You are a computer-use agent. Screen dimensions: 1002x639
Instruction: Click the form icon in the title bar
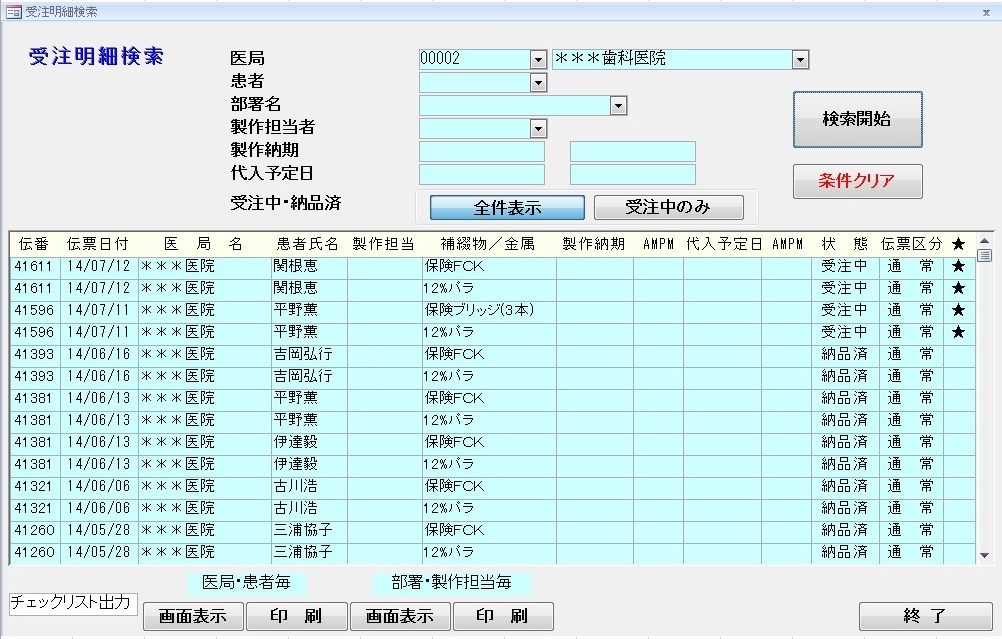pyautogui.click(x=14, y=12)
